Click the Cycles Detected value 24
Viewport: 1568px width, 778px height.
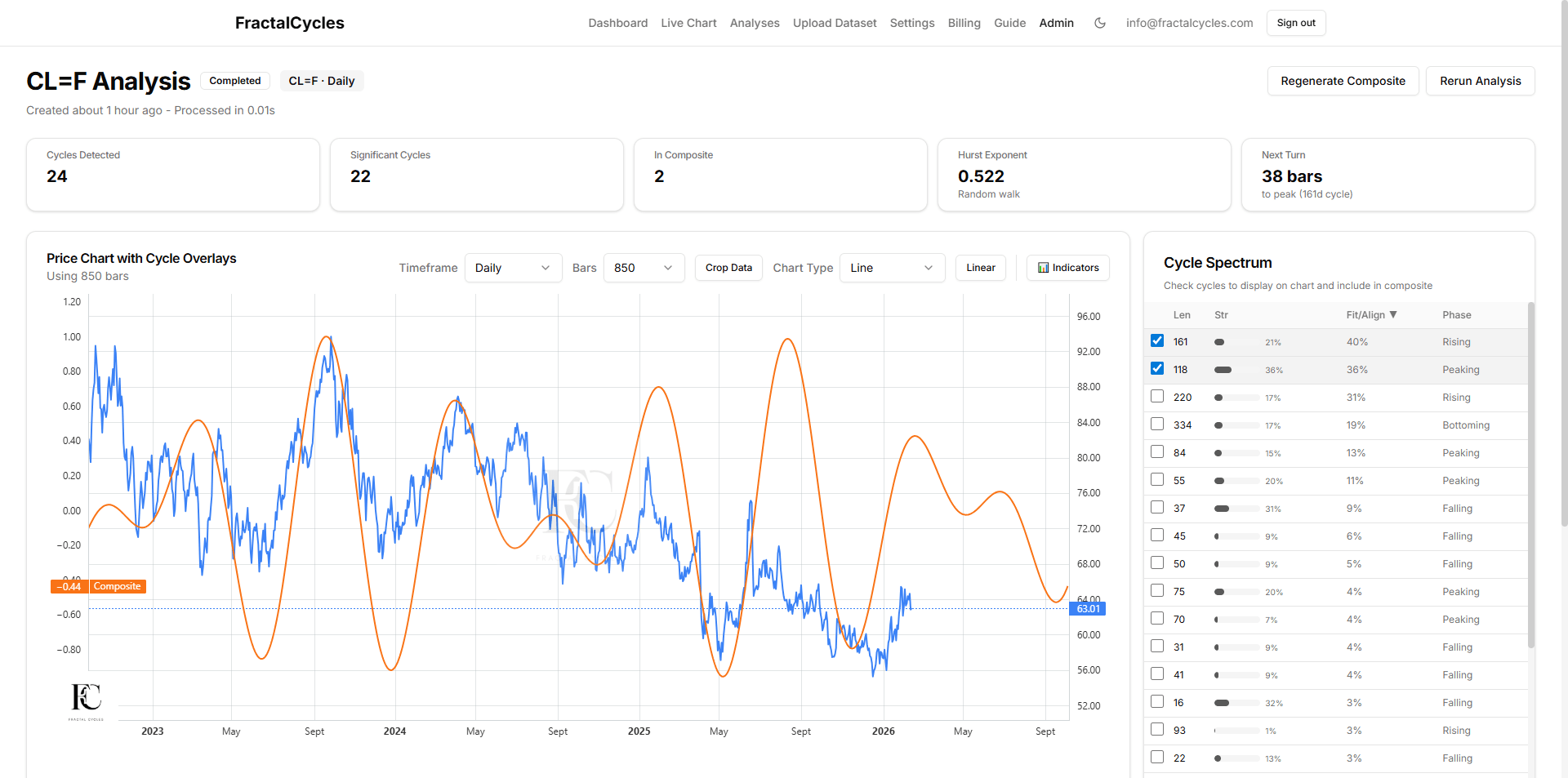pyautogui.click(x=56, y=176)
